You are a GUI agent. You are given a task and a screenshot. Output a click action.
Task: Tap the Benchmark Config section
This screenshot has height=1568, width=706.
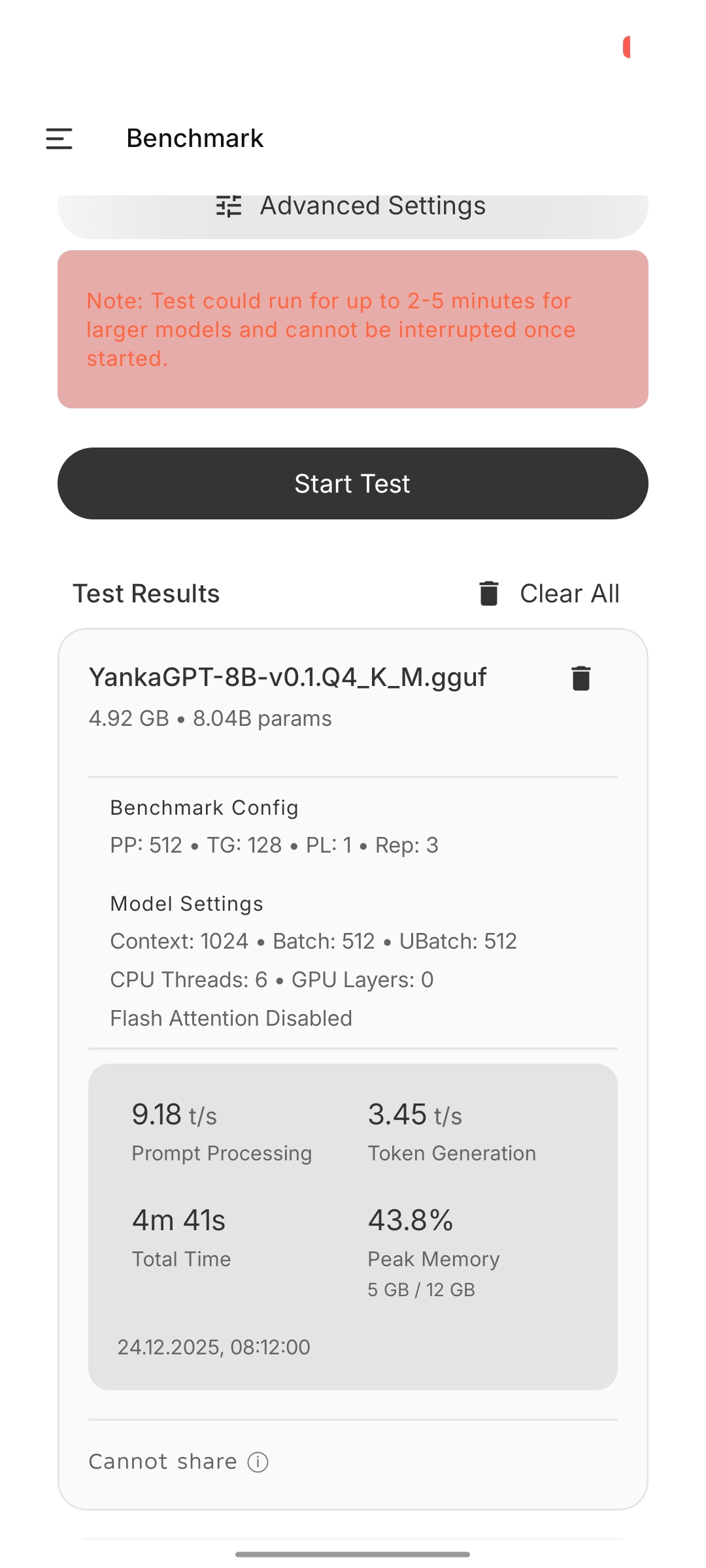[274, 826]
